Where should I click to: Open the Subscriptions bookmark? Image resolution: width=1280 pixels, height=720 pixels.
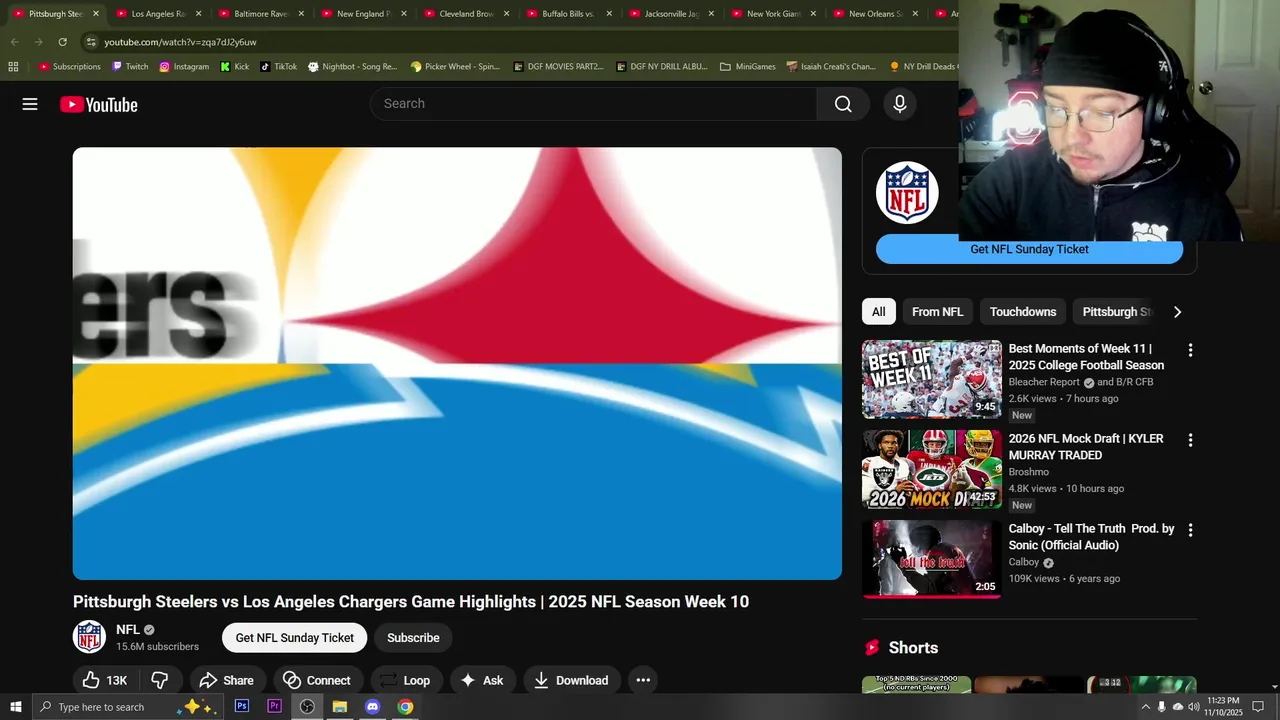(70, 67)
